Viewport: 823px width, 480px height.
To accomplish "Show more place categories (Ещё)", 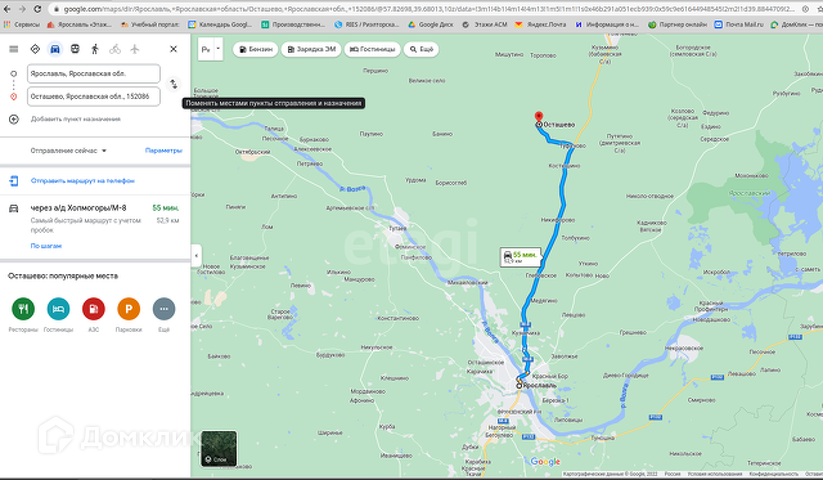I will pos(164,309).
